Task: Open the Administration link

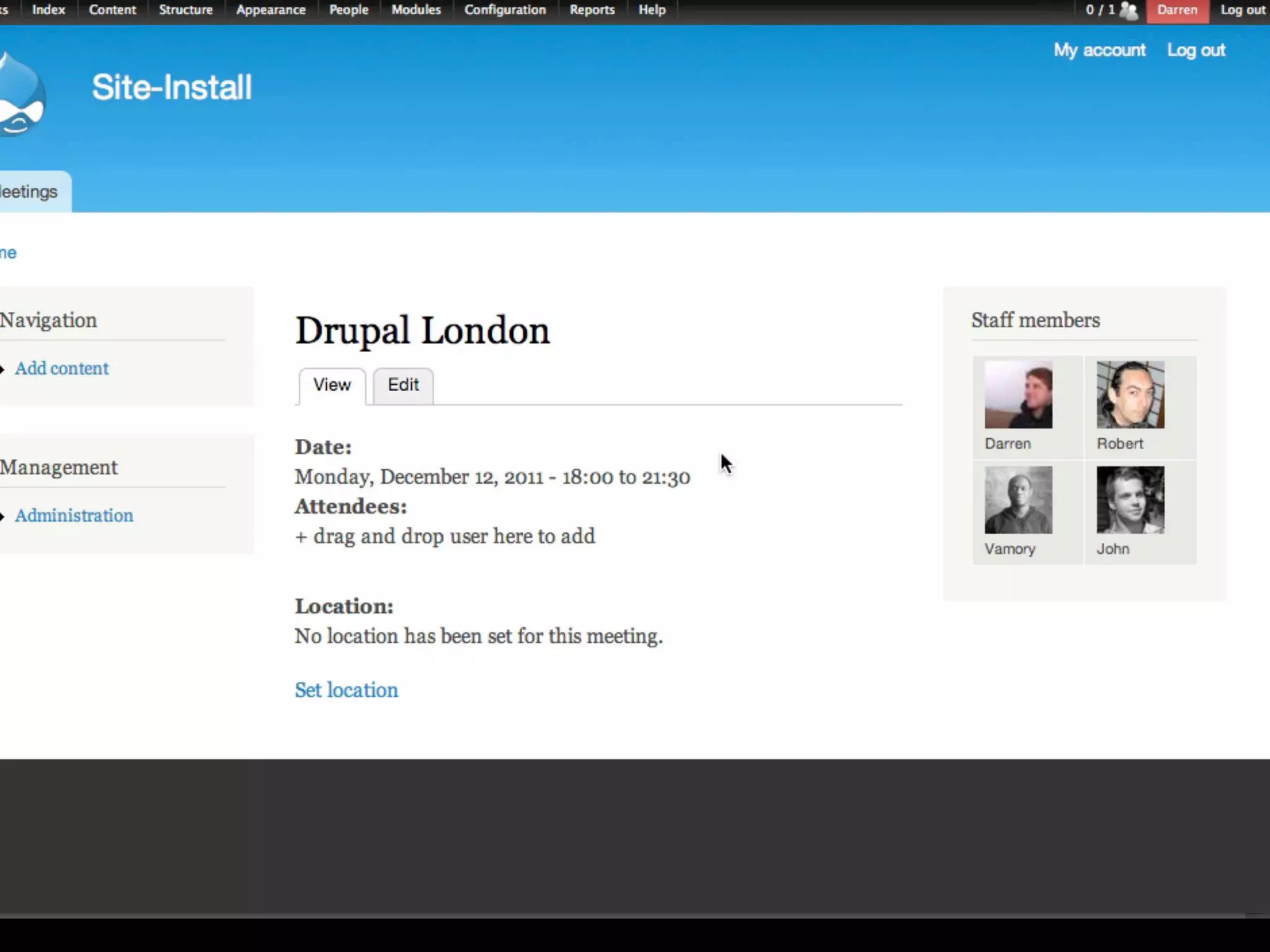Action: (x=74, y=515)
